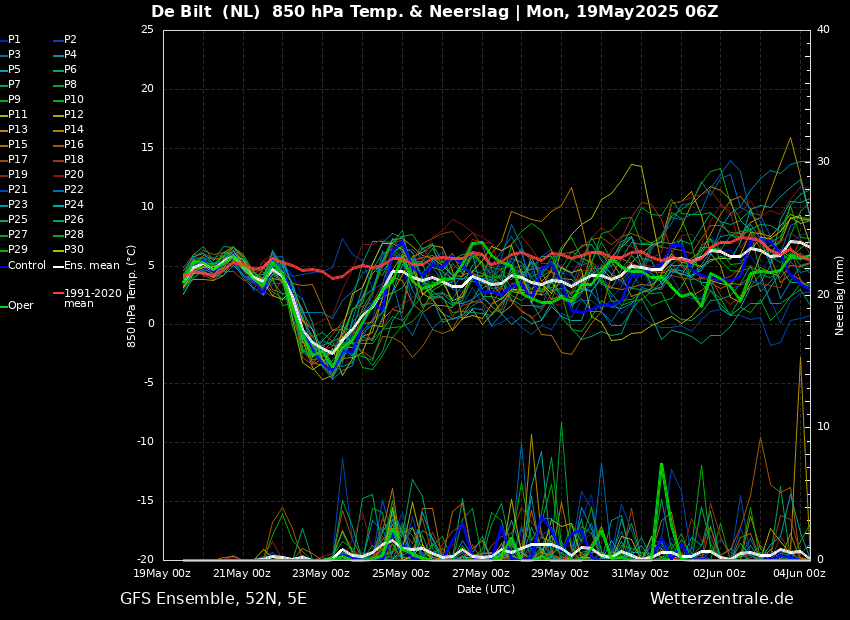
Task: Click the Neerslag (mm) right axis label
Action: tap(840, 295)
